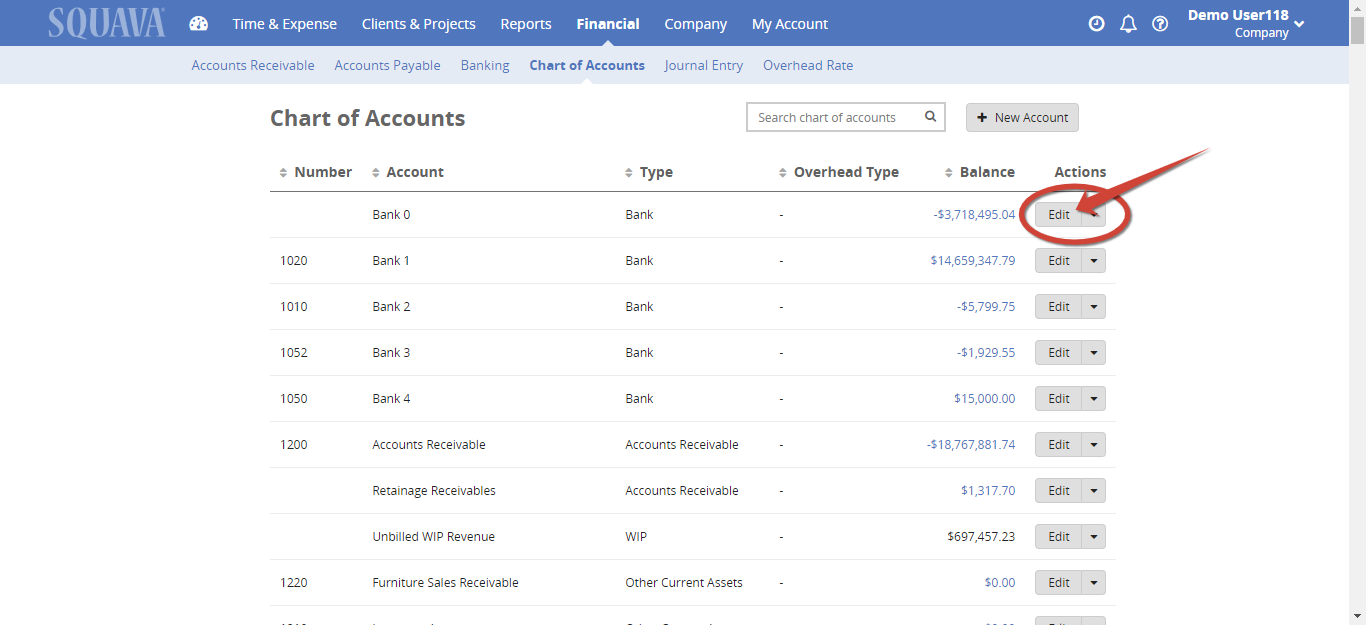Select the WIP type cell

(636, 537)
